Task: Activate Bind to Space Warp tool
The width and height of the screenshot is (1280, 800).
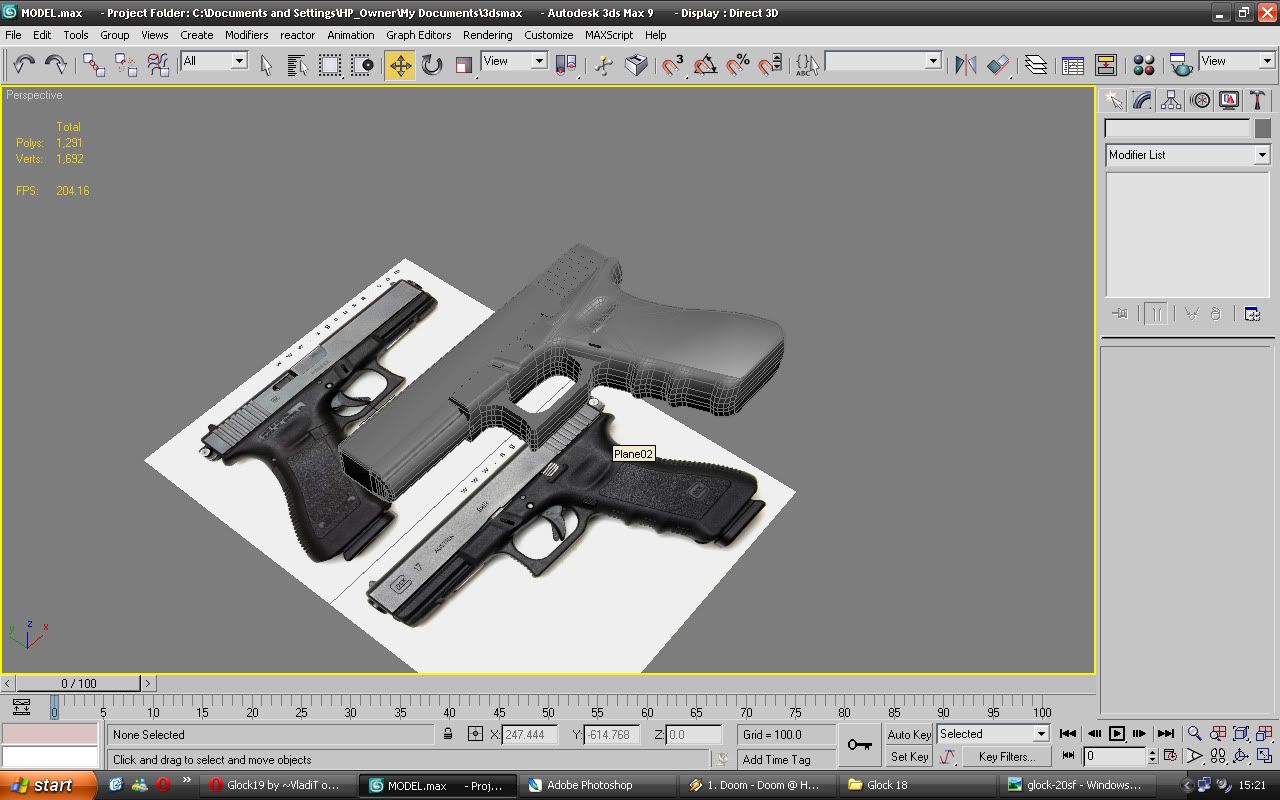Action: [x=158, y=65]
